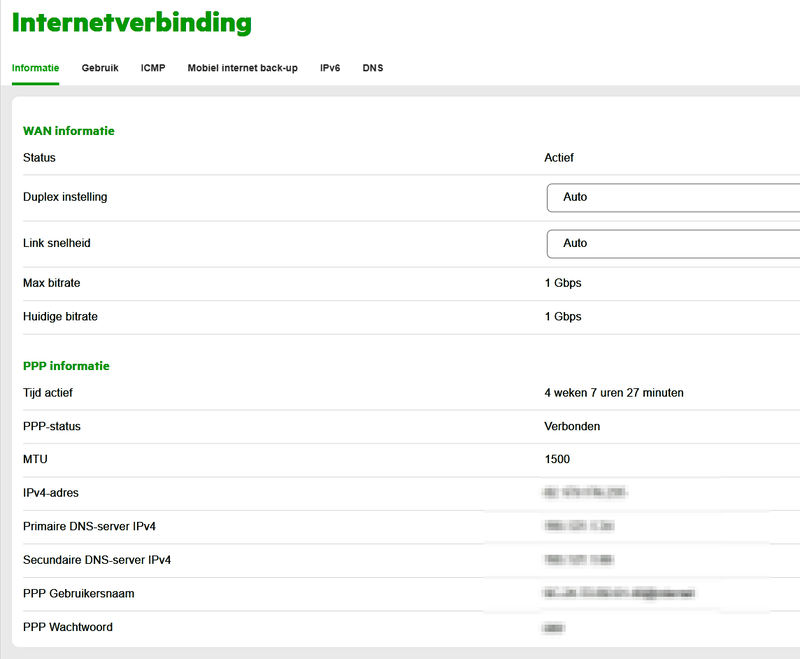Click the blurred PPP Wachtwoord value

pyautogui.click(x=554, y=628)
